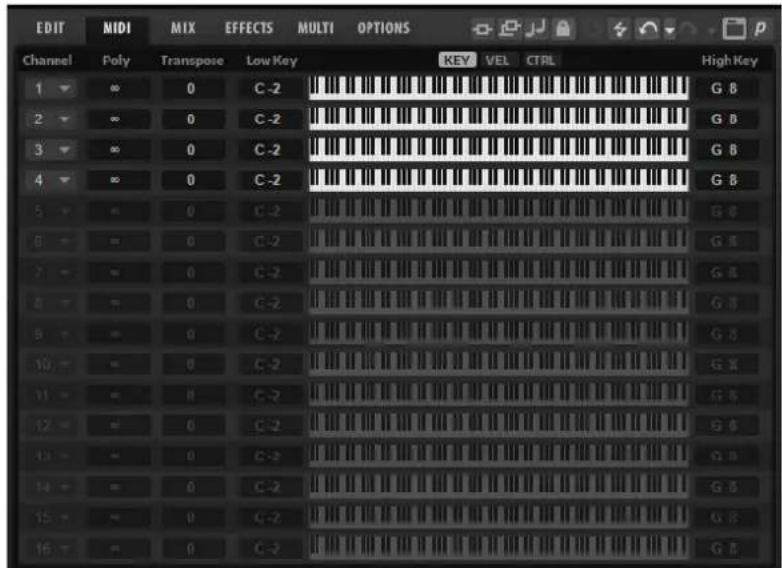This screenshot has width=782, height=568.
Task: Open the EFFECTS tab
Action: pos(249,28)
